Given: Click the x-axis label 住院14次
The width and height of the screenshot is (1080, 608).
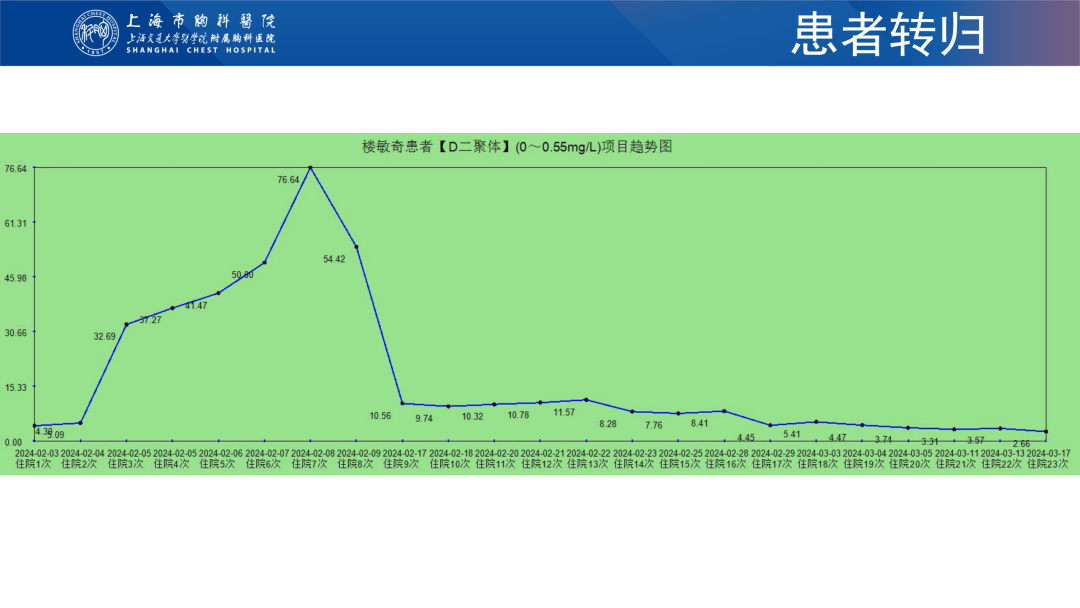Looking at the screenshot, I should [x=634, y=464].
